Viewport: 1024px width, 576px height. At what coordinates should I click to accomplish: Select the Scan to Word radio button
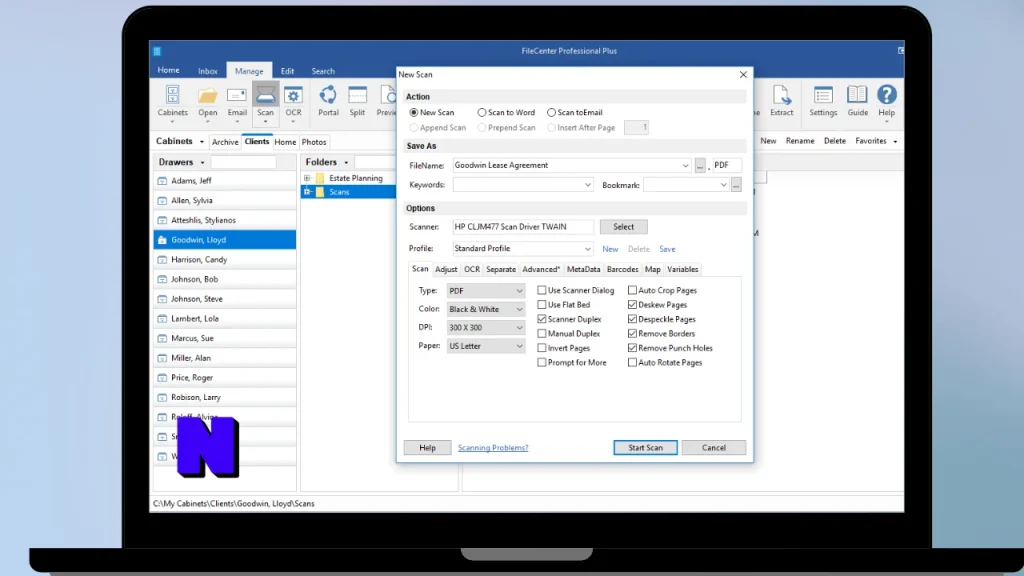pyautogui.click(x=482, y=112)
